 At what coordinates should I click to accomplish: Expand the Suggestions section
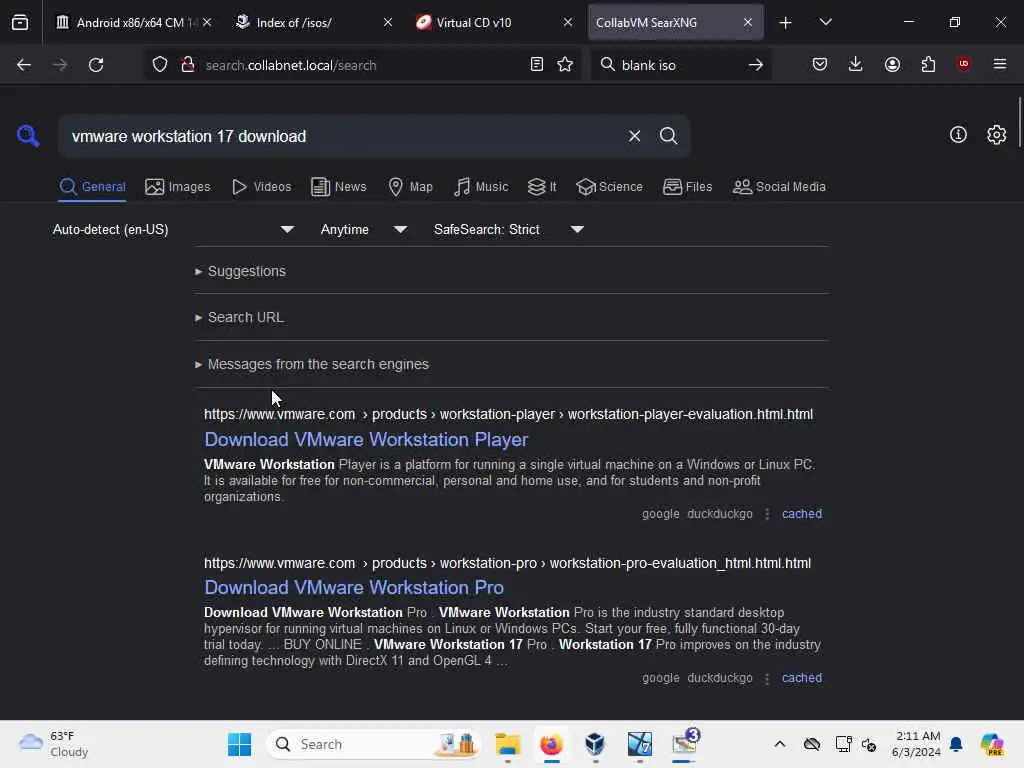click(x=240, y=271)
